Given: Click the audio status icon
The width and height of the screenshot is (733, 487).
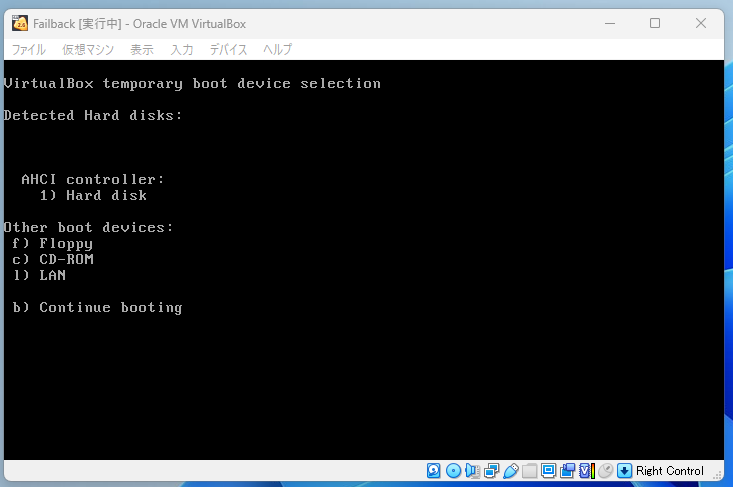Looking at the screenshot, I should pos(472,471).
